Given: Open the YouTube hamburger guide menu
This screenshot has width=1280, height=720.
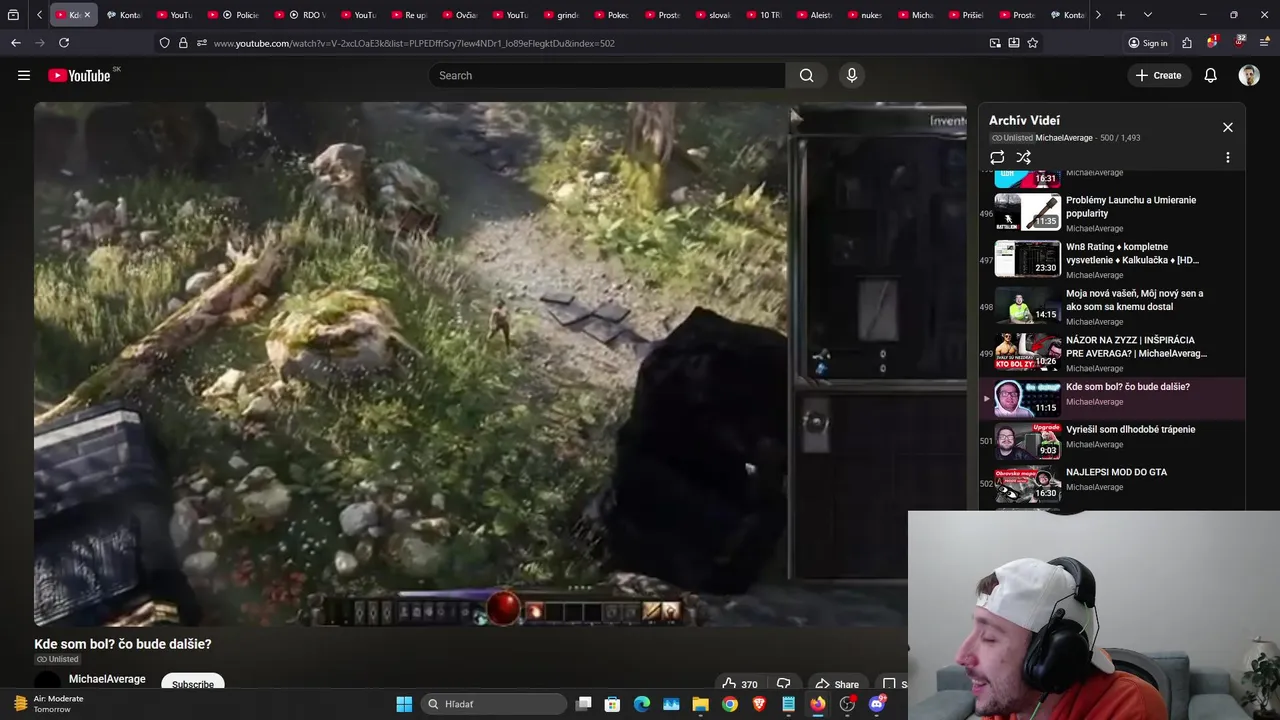Looking at the screenshot, I should [24, 75].
